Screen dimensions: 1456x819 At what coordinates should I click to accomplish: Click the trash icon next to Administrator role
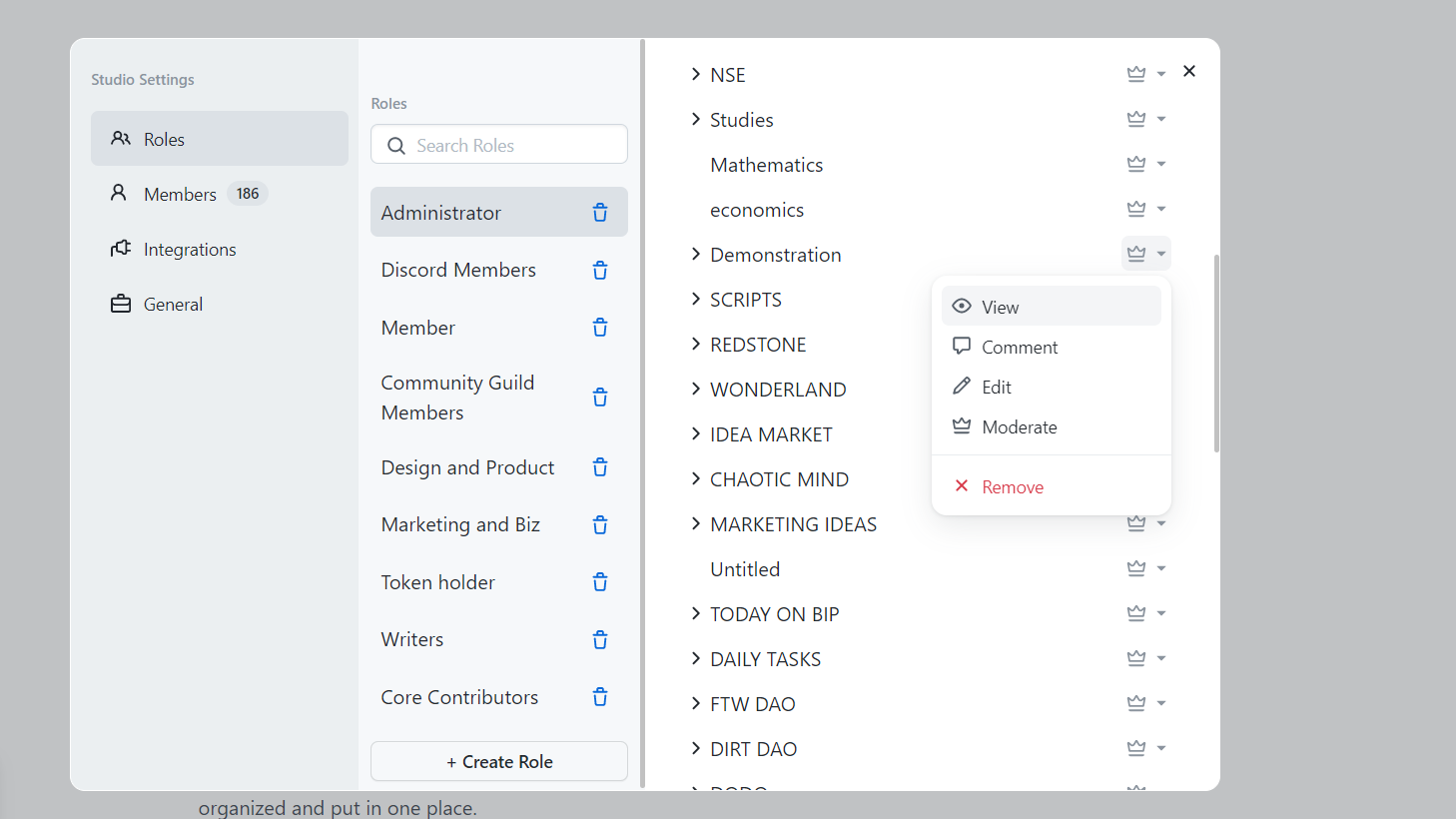(x=599, y=212)
